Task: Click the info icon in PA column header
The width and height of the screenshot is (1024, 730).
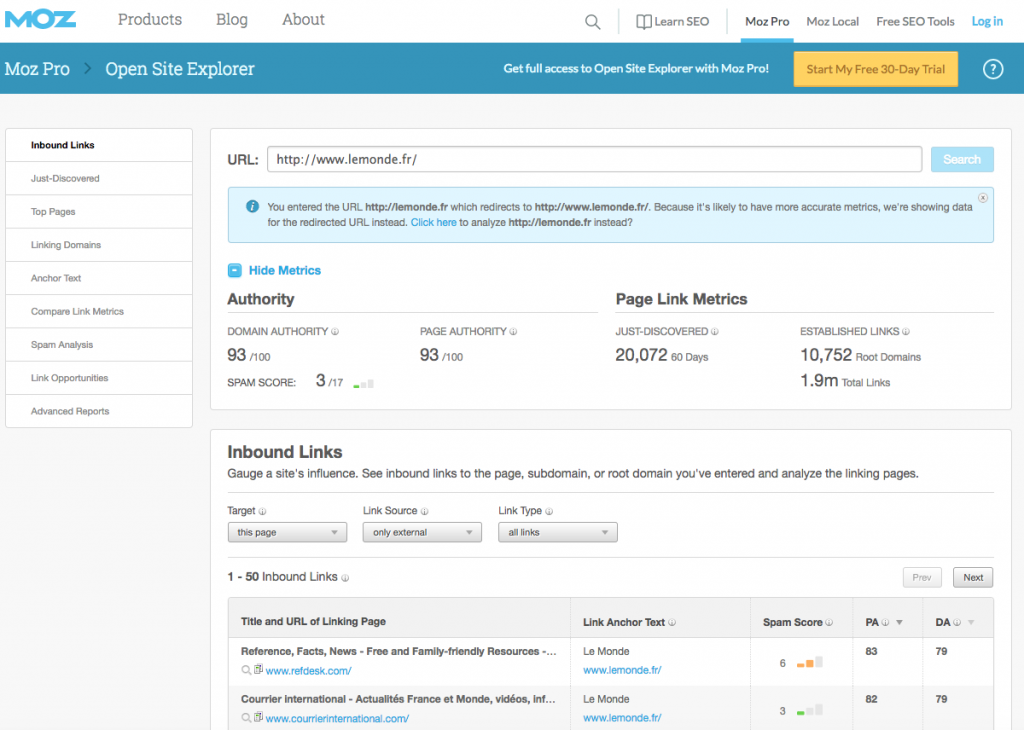Action: tap(886, 622)
